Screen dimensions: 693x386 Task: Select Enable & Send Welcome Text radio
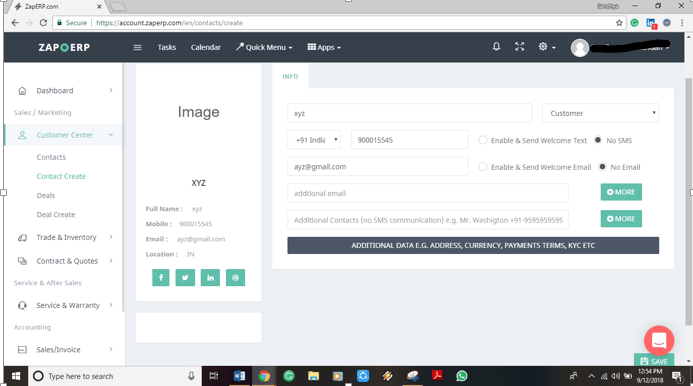click(x=483, y=140)
